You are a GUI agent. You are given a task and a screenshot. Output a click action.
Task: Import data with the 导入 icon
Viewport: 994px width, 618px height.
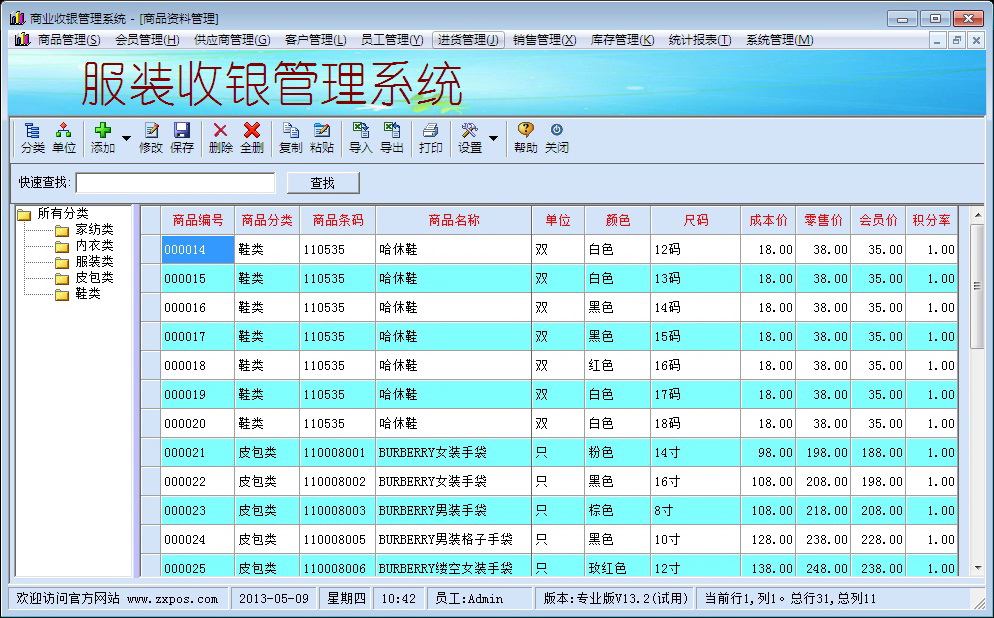click(x=360, y=138)
